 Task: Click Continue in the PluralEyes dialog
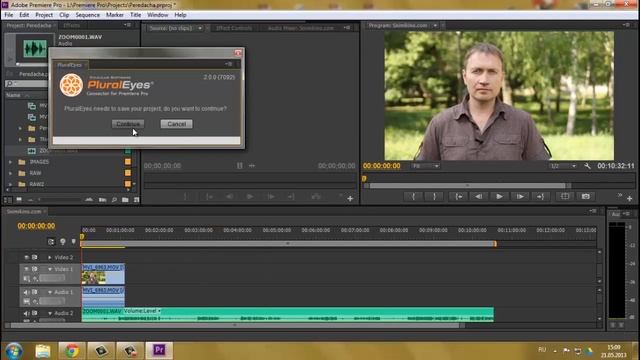click(128, 124)
